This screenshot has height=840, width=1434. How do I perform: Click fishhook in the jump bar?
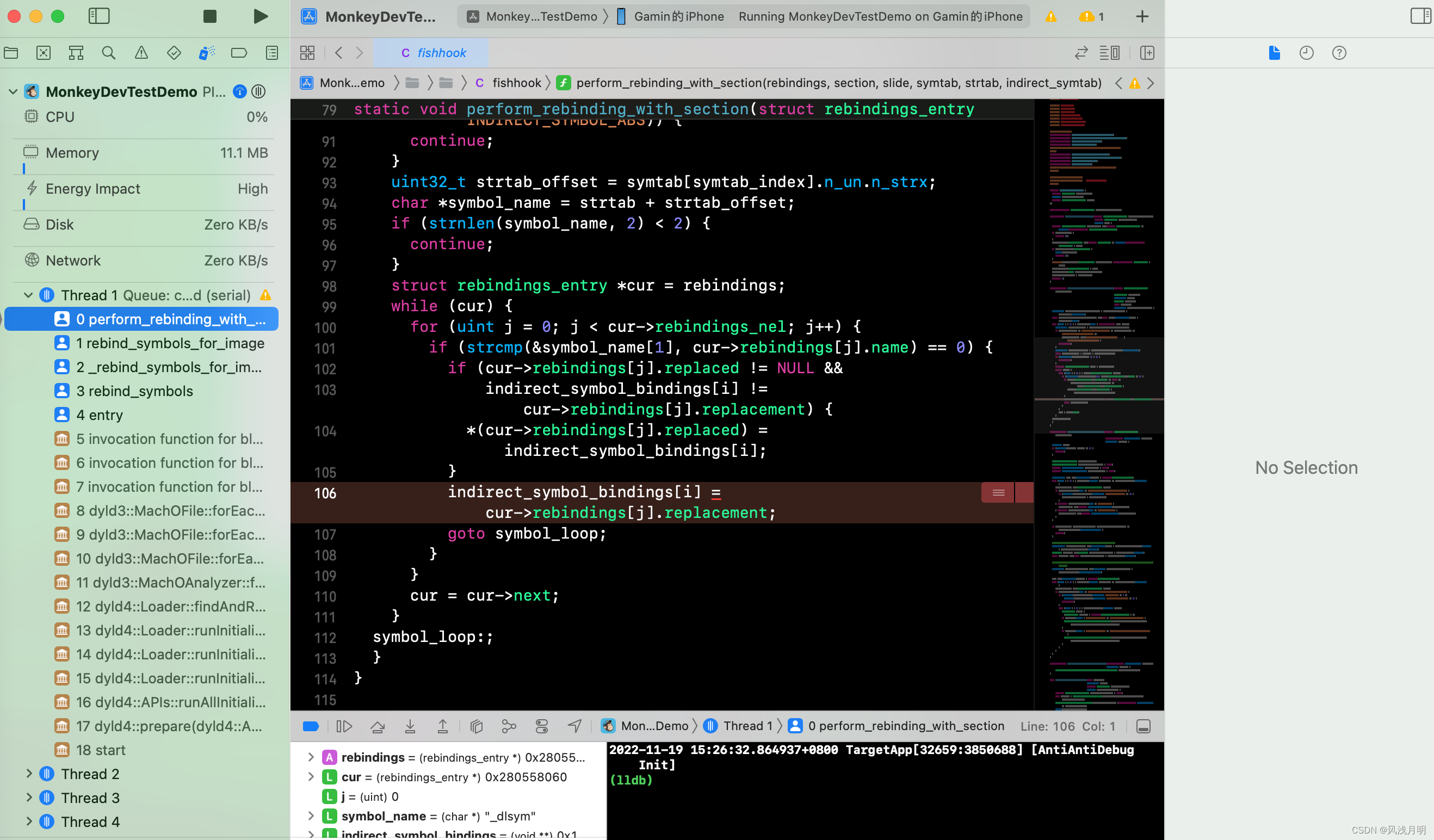coord(516,83)
